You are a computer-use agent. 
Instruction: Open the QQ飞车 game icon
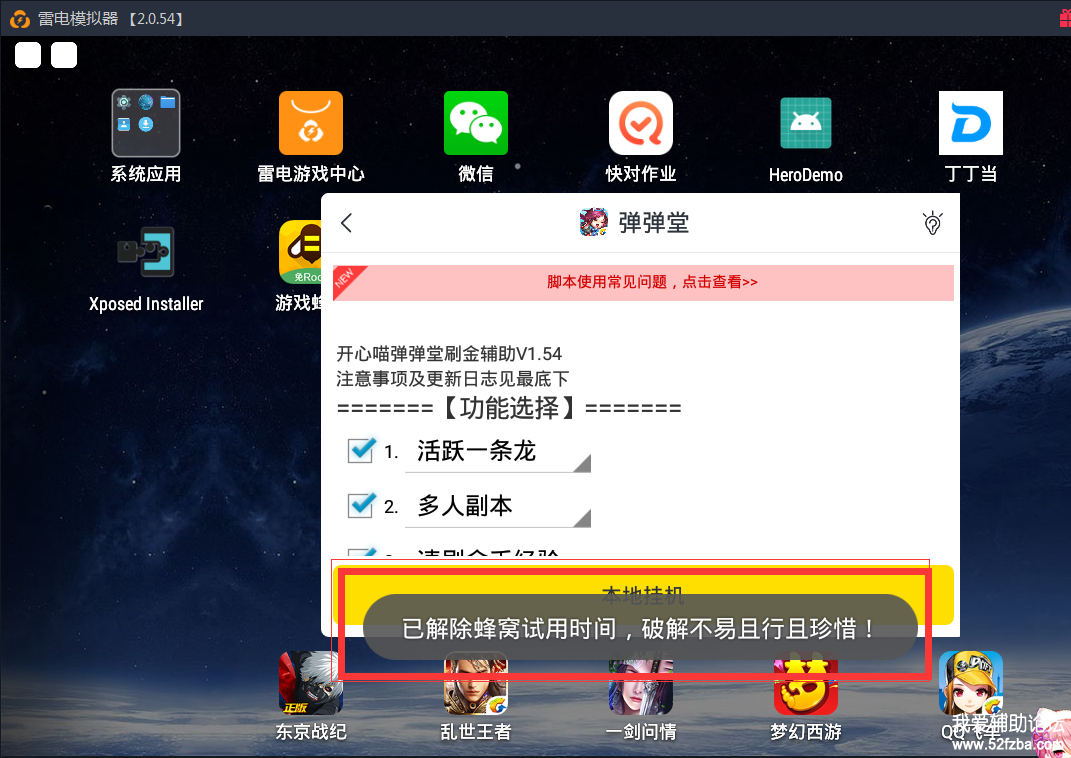coord(971,682)
